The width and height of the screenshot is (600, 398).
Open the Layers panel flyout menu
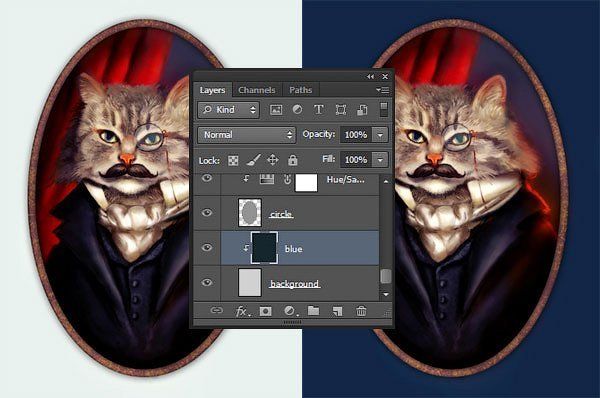tap(382, 90)
